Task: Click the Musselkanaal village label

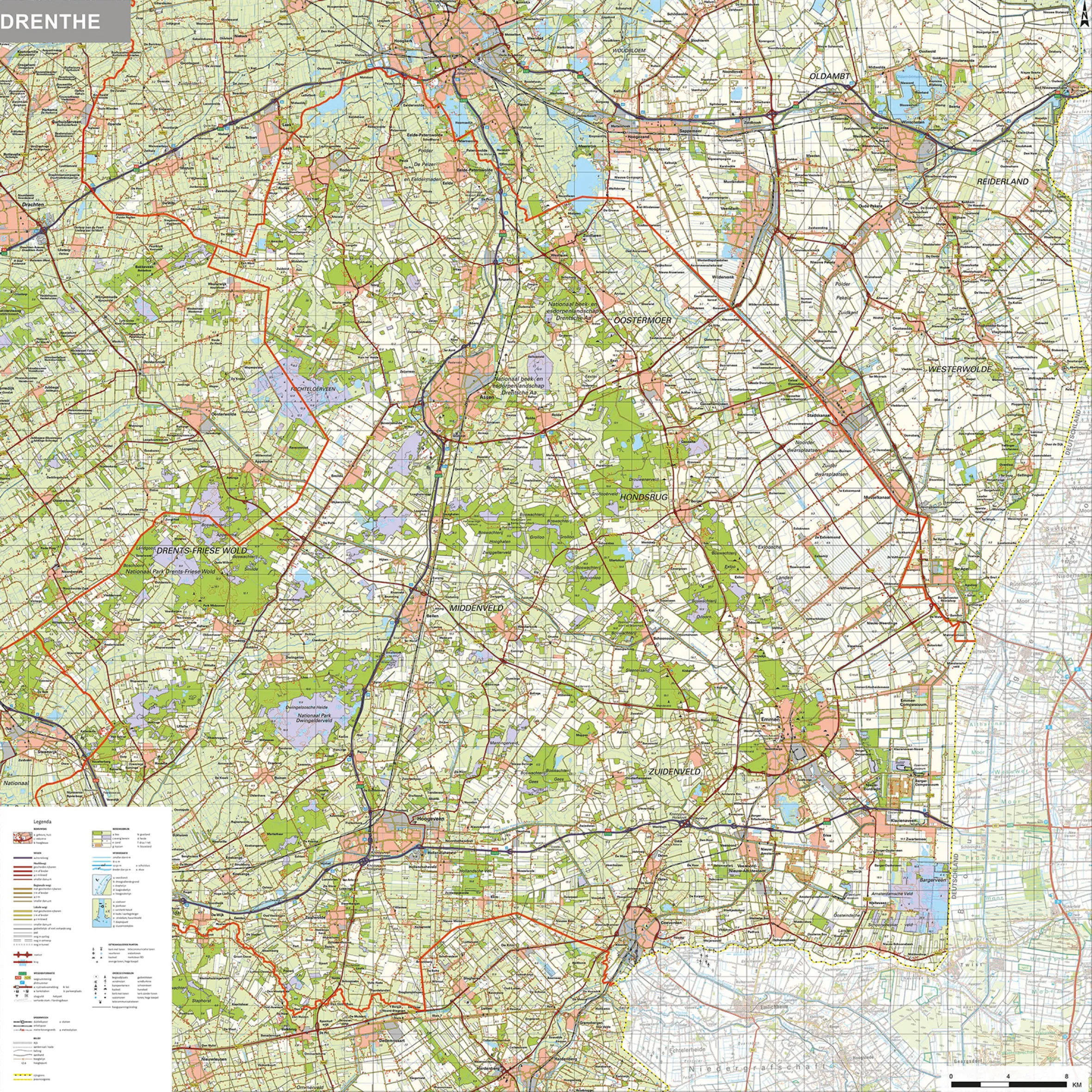Action: [x=877, y=497]
